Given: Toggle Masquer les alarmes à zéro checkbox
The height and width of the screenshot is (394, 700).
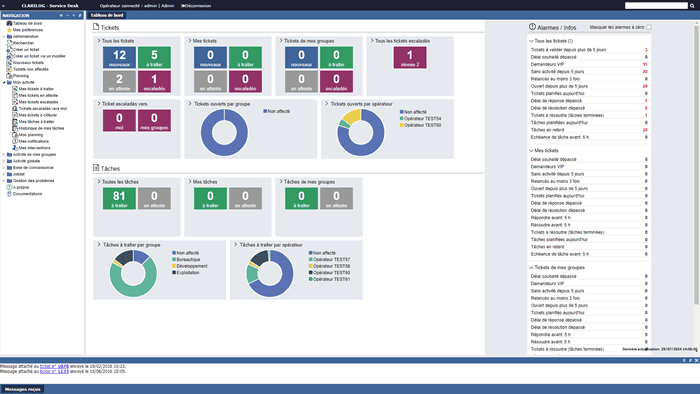Looking at the screenshot, I should (x=649, y=27).
